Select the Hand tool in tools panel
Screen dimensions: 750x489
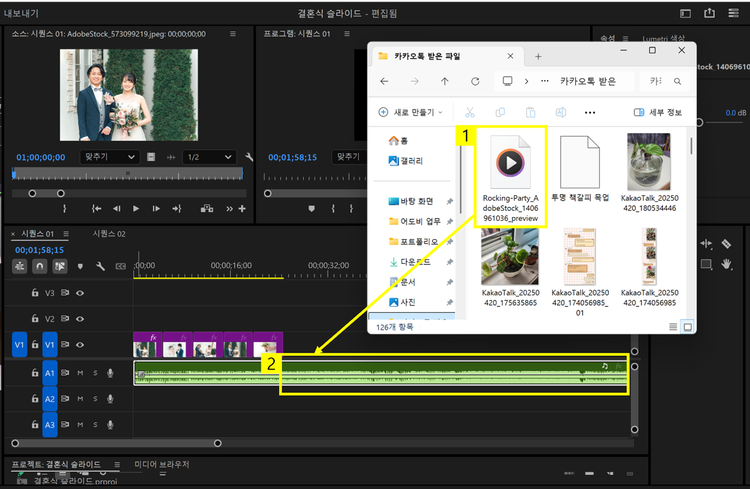[x=726, y=264]
